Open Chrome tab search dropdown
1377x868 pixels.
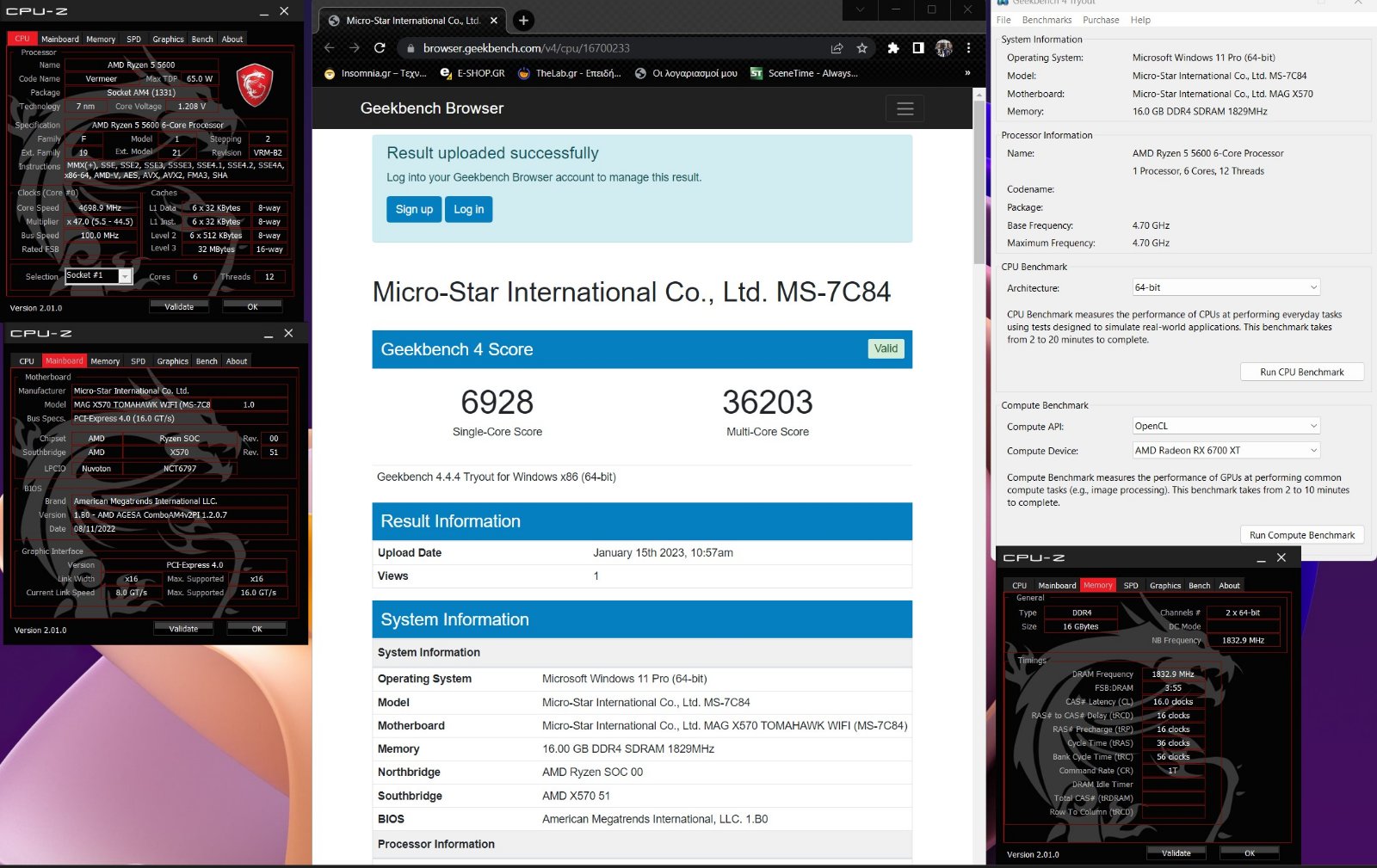(860, 9)
